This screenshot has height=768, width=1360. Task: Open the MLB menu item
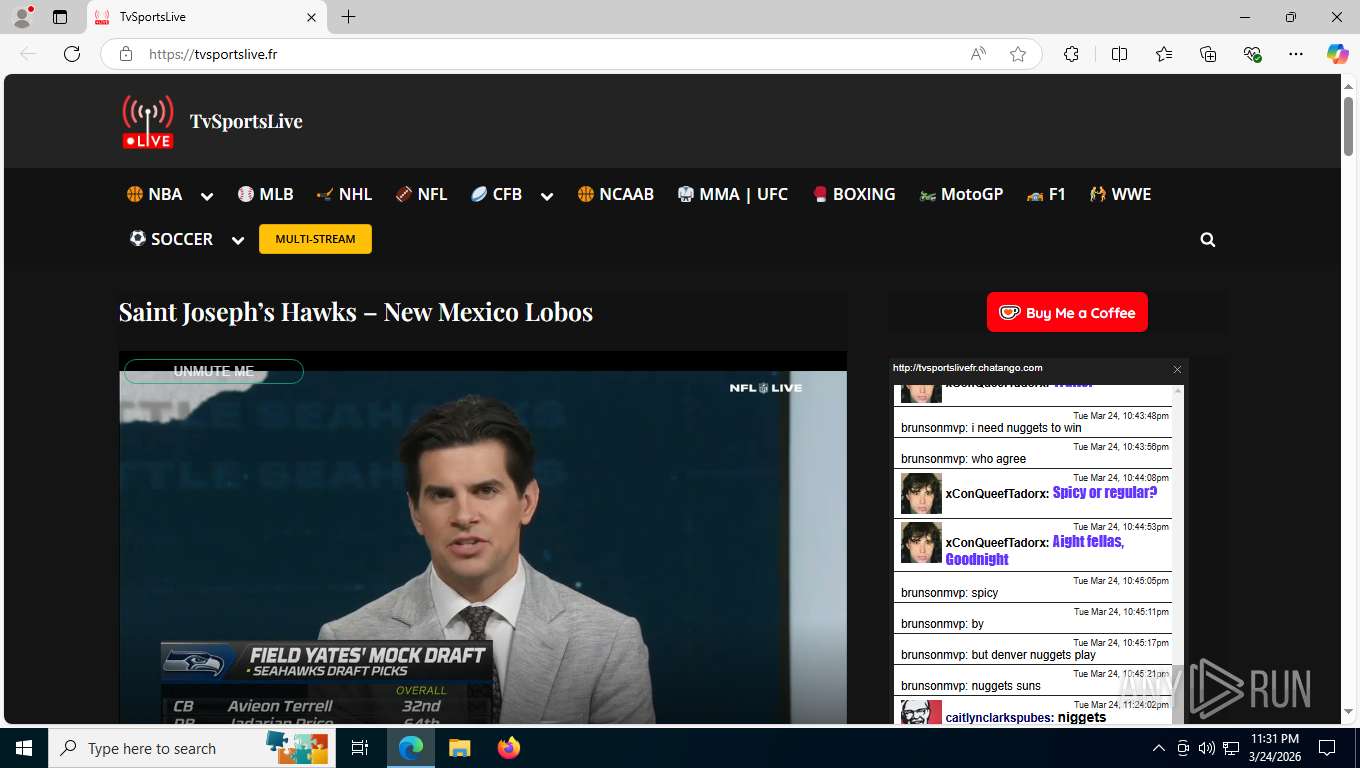(x=265, y=194)
